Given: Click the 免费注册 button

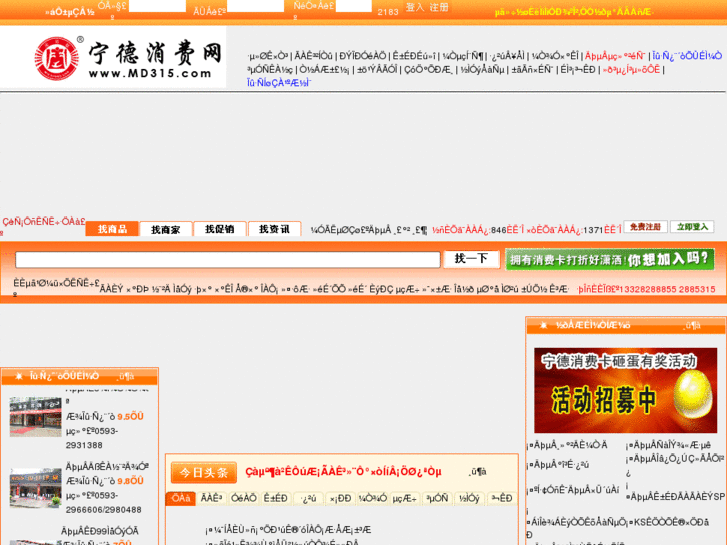Looking at the screenshot, I should pos(645,227).
